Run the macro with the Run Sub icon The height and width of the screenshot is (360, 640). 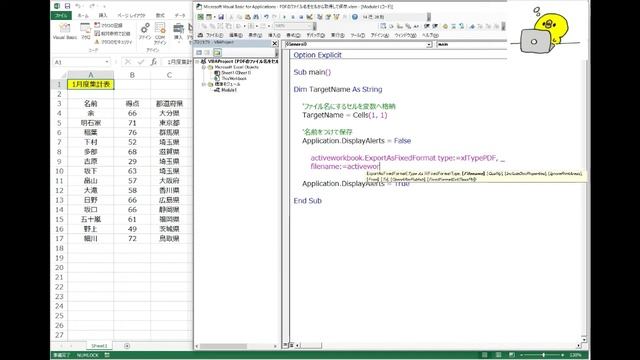pyautogui.click(x=284, y=17)
